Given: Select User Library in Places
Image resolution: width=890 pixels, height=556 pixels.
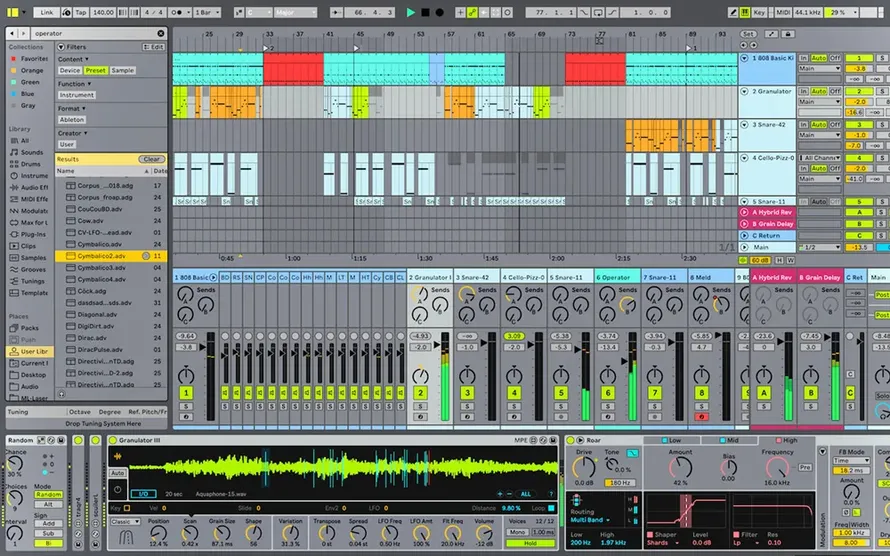Looking at the screenshot, I should tap(30, 352).
